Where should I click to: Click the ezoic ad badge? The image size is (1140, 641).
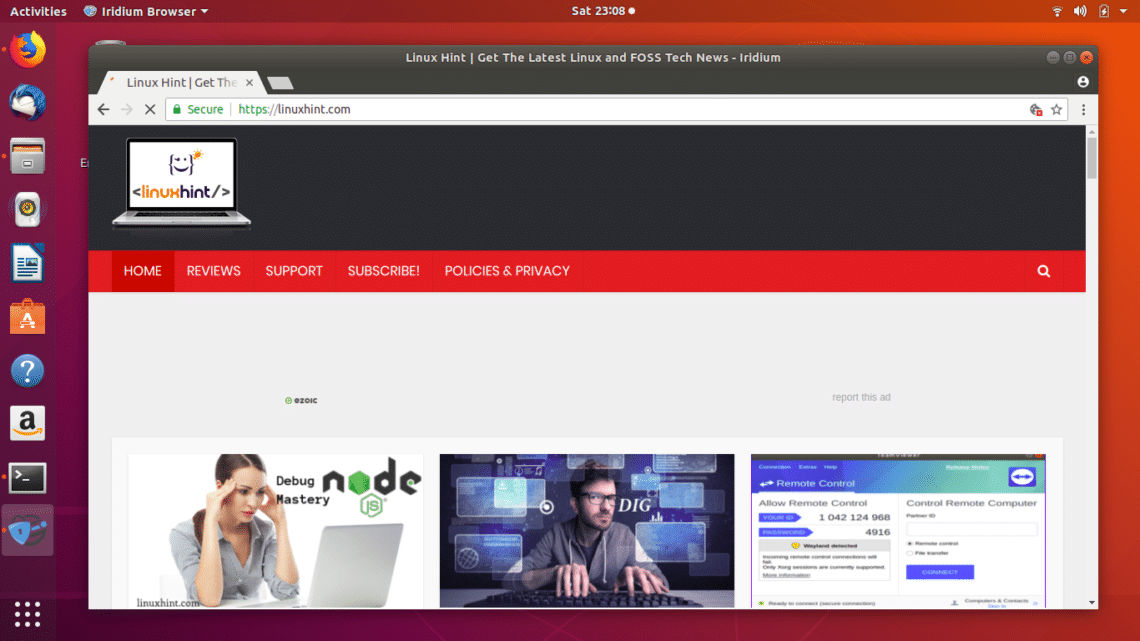301,400
